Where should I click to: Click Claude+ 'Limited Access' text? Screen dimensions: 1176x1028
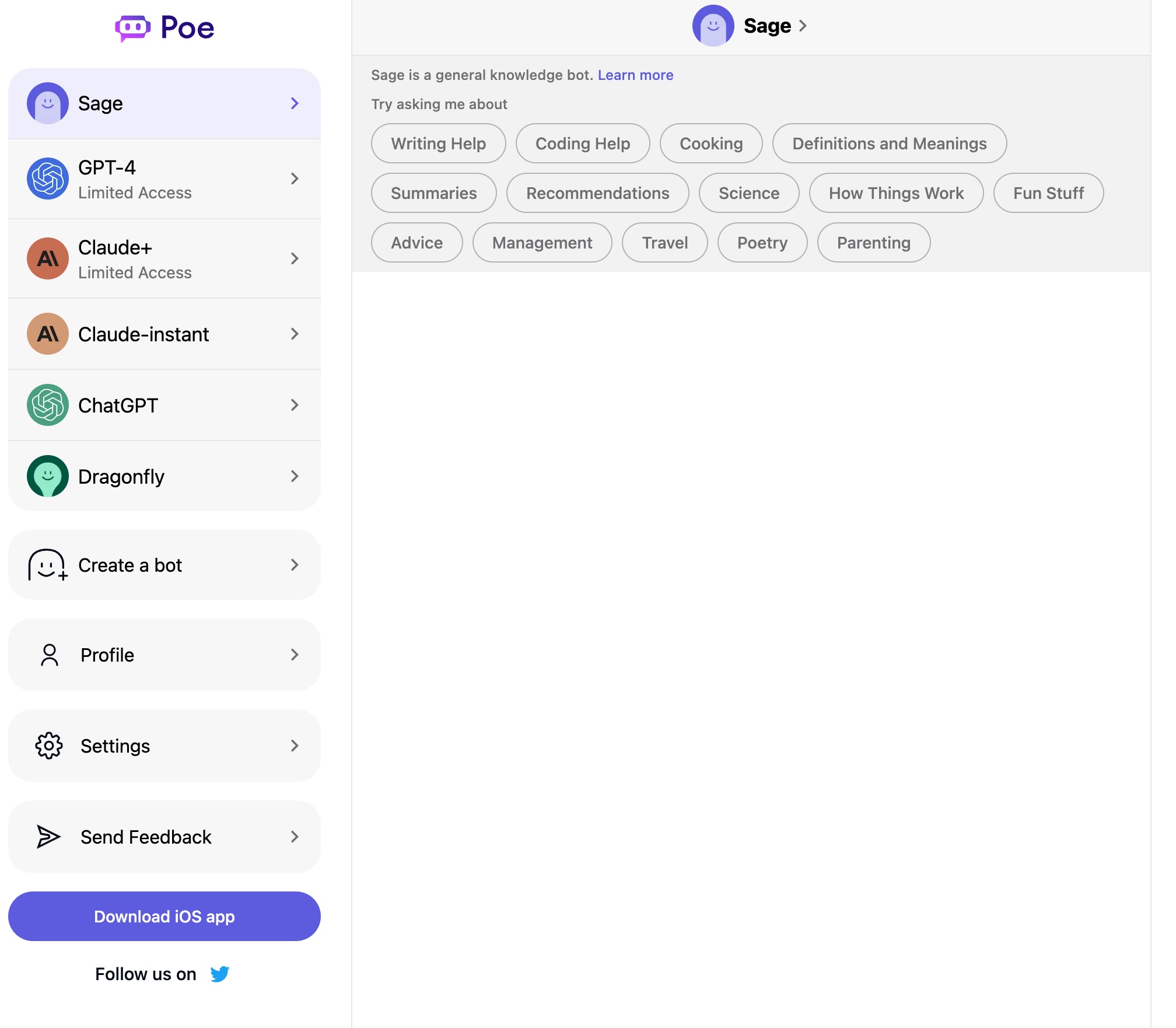[x=135, y=272]
